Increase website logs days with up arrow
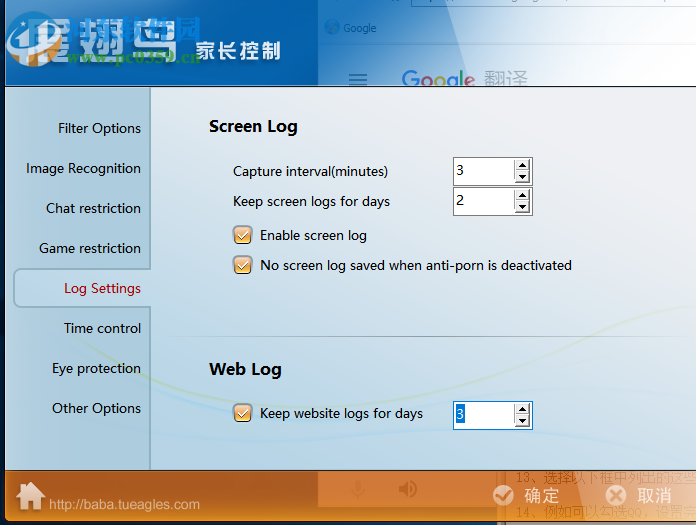The height and width of the screenshot is (525, 696). tap(522, 410)
